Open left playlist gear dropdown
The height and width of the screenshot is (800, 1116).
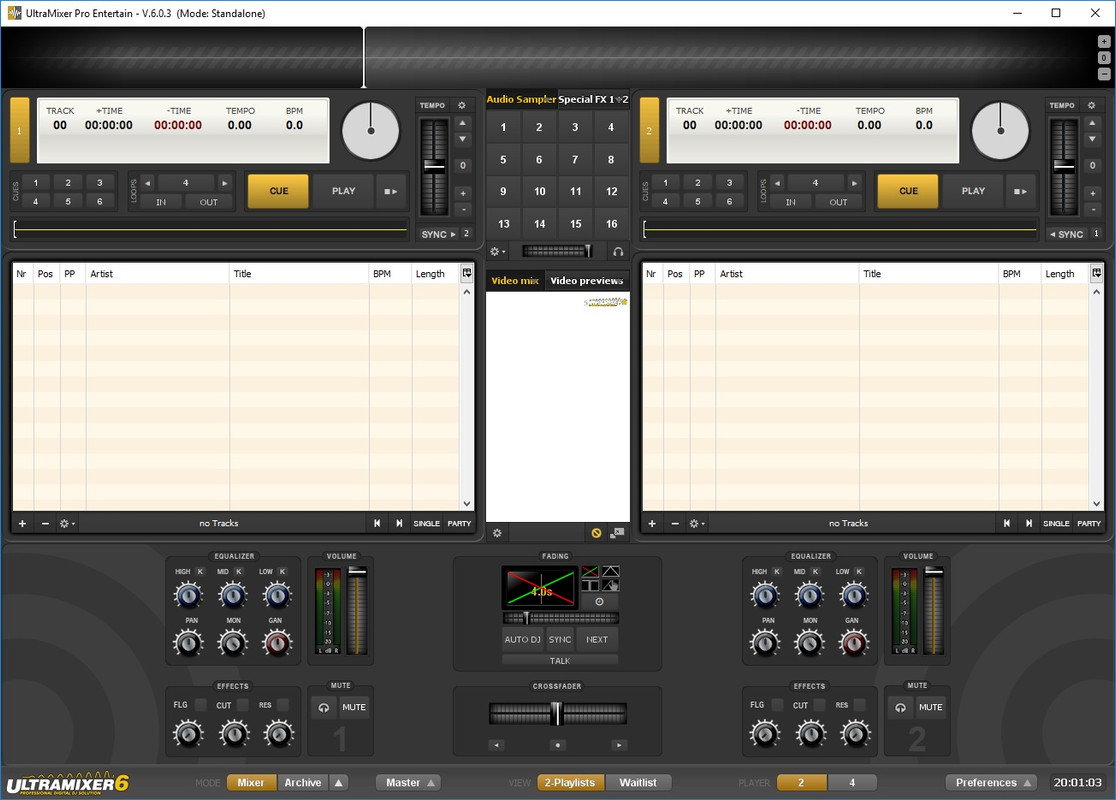[x=67, y=523]
